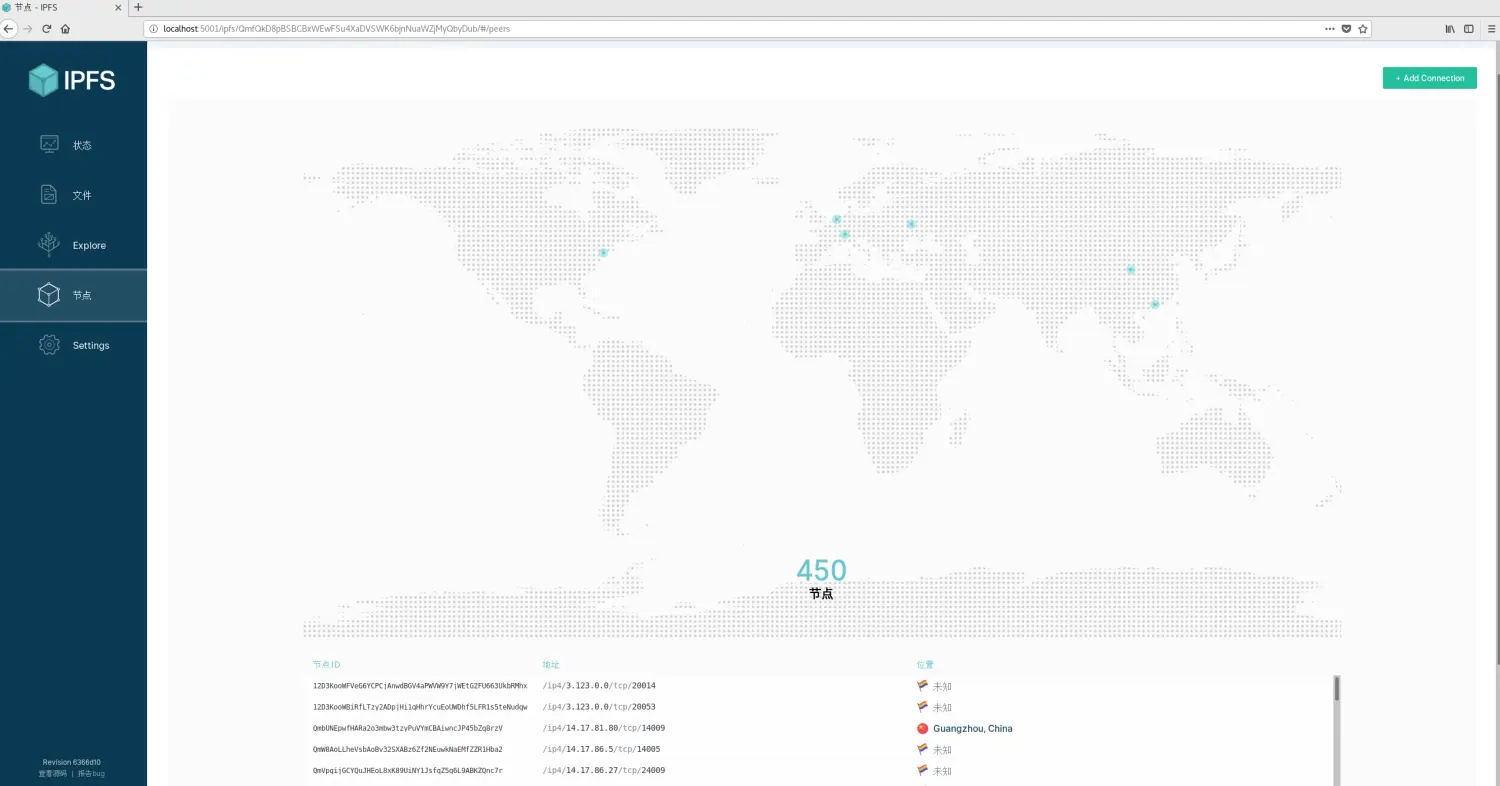Image resolution: width=1500 pixels, height=786 pixels.
Task: Click the files document icon in sidebar
Action: [49, 195]
